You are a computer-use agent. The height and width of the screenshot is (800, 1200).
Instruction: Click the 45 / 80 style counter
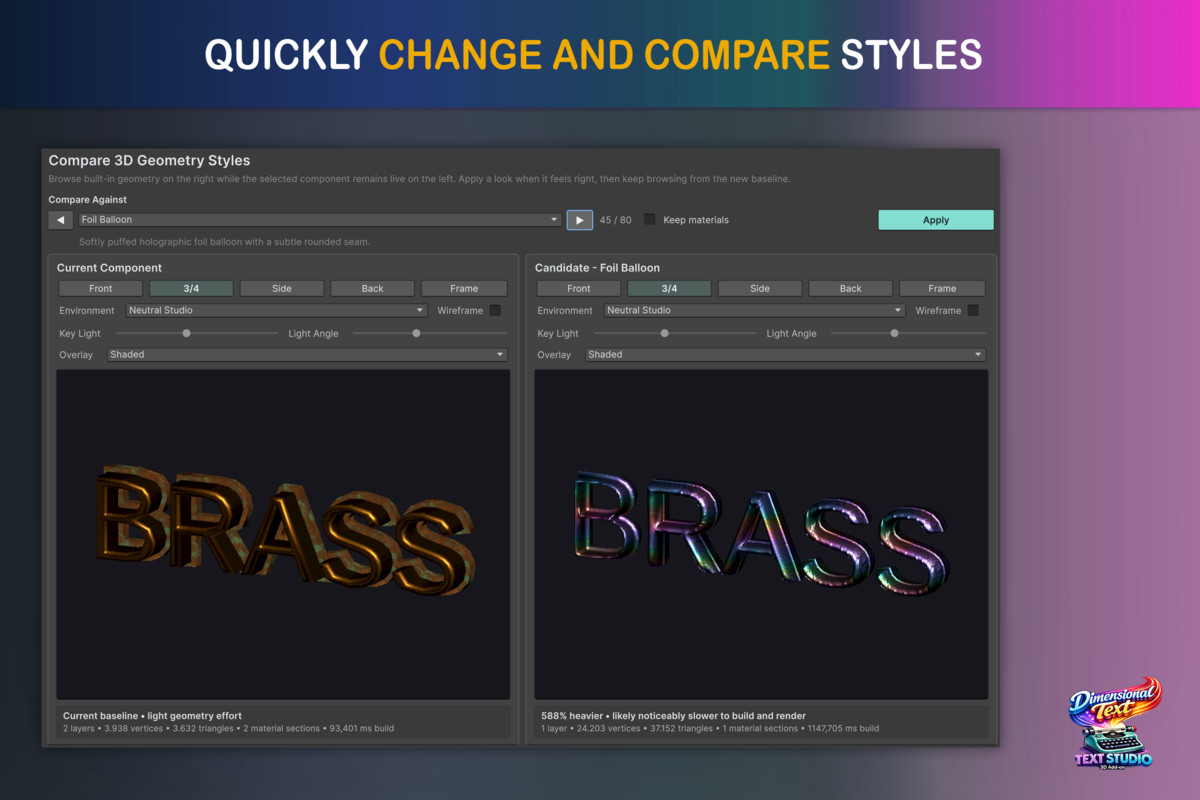tap(615, 220)
